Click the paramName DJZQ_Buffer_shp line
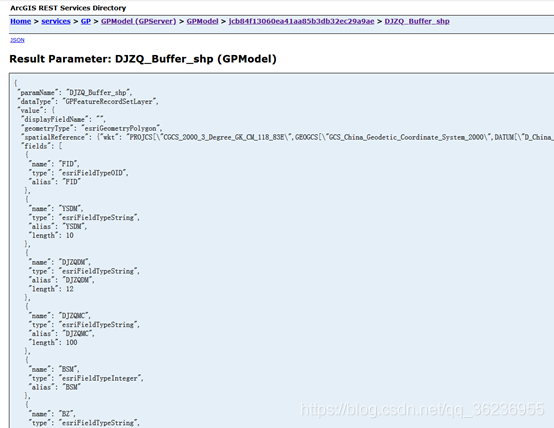 coord(75,93)
